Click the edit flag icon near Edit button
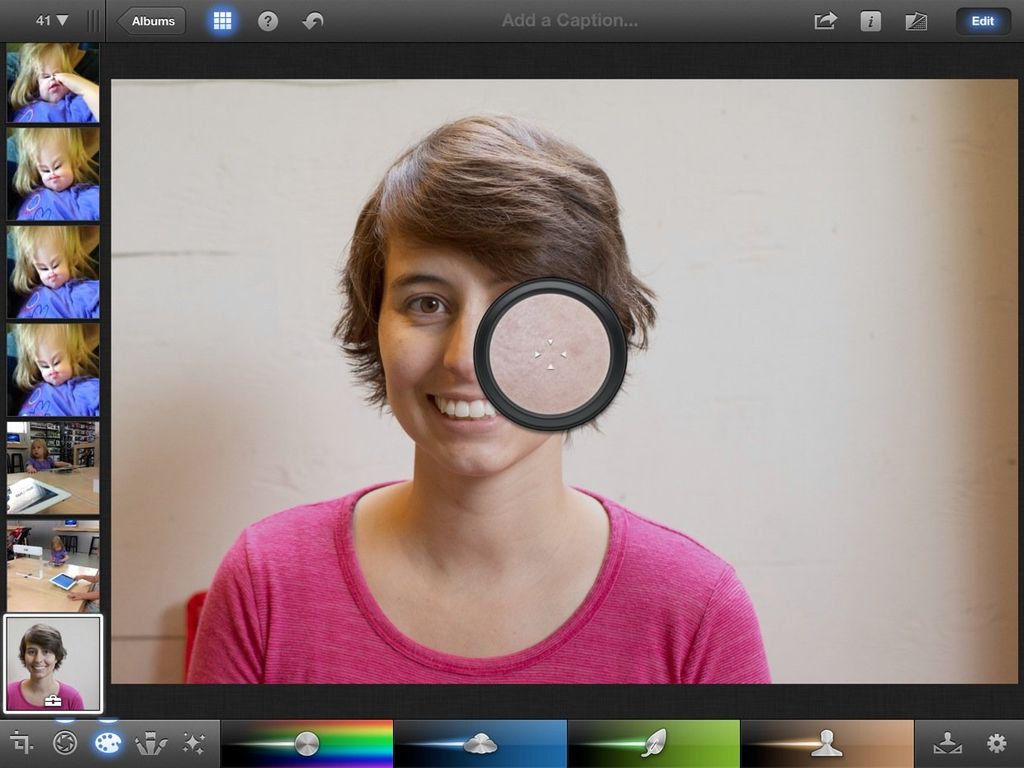The width and height of the screenshot is (1024, 768). tap(916, 20)
